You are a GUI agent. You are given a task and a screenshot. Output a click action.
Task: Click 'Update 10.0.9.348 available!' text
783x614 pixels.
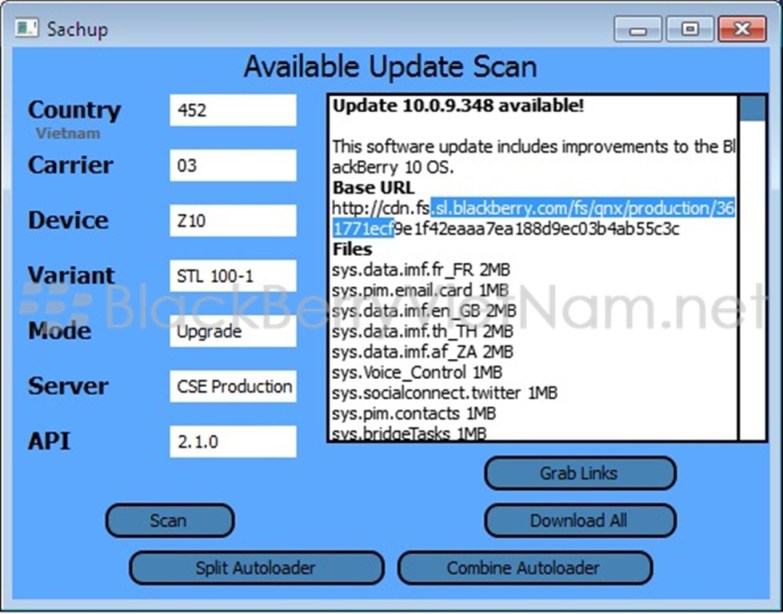tap(458, 106)
